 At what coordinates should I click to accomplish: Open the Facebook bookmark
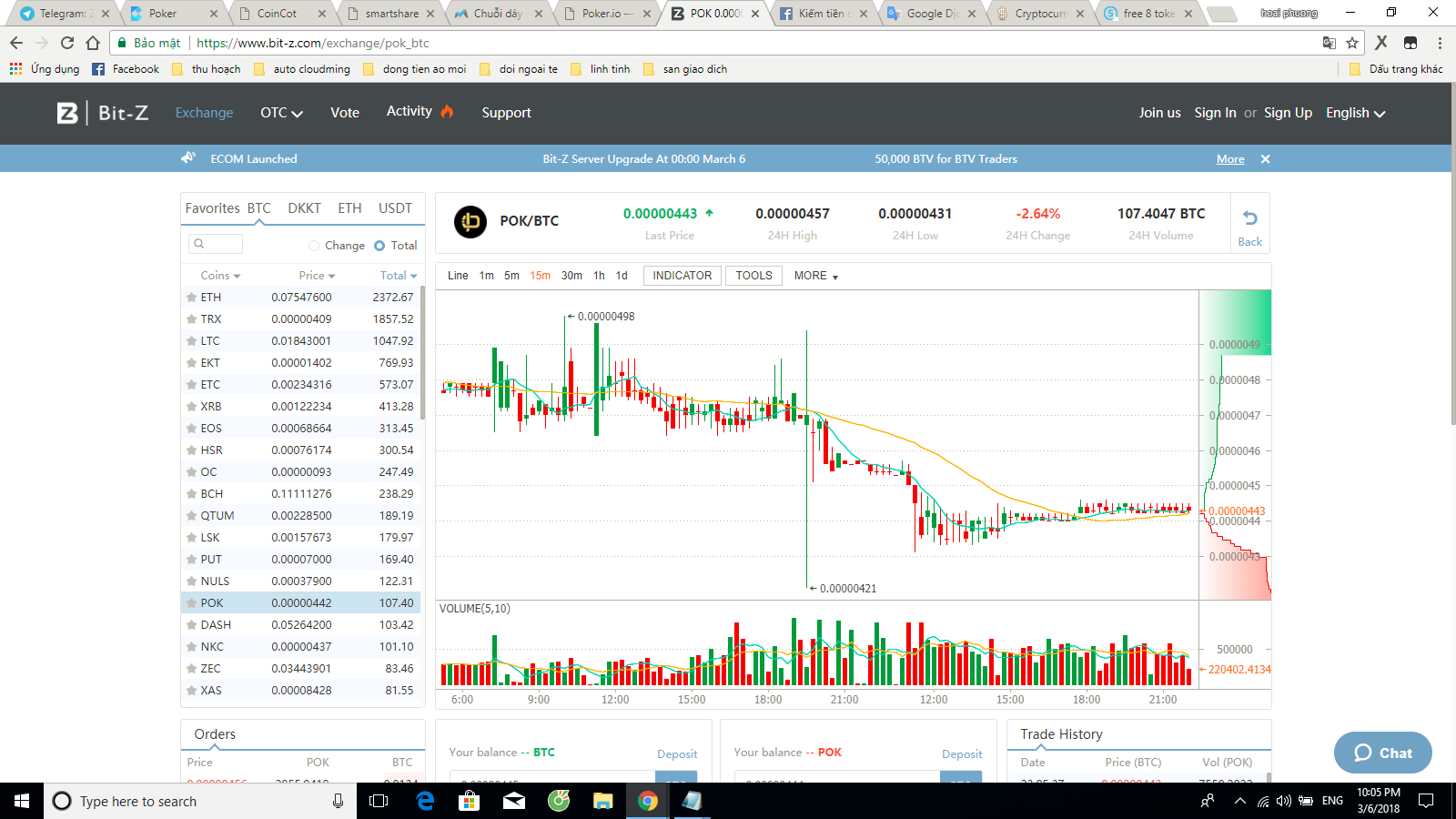coord(126,69)
